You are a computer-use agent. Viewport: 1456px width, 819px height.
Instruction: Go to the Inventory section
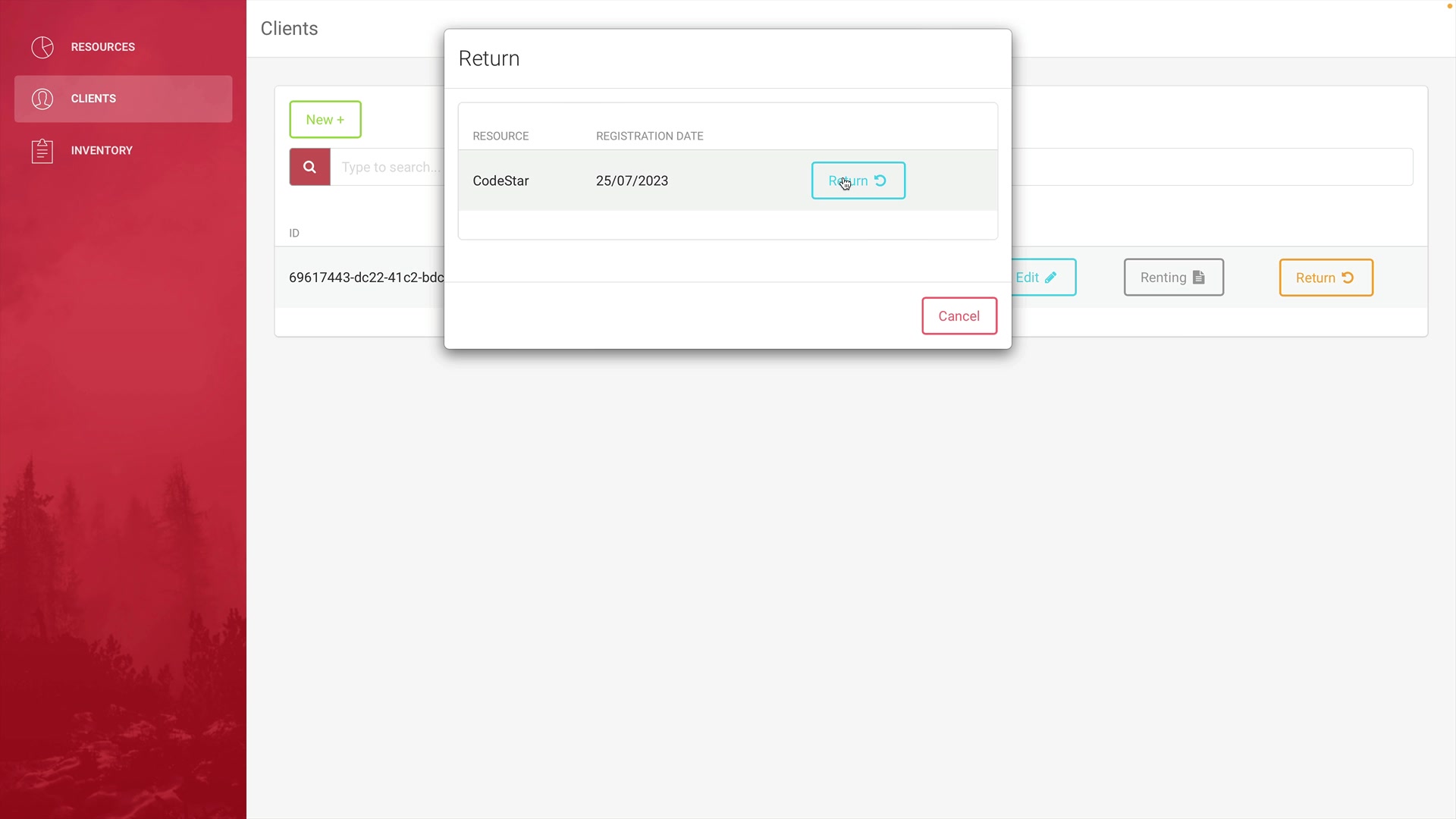click(x=102, y=151)
